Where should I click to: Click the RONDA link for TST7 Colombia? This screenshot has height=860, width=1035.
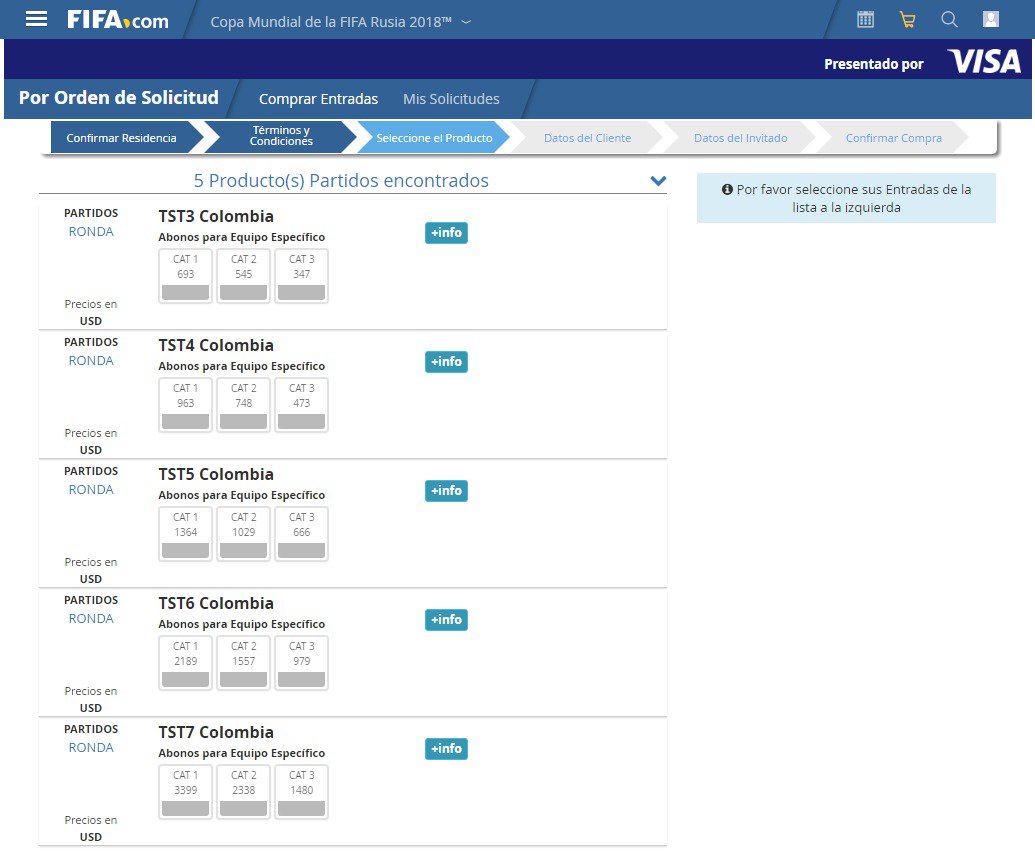[91, 748]
